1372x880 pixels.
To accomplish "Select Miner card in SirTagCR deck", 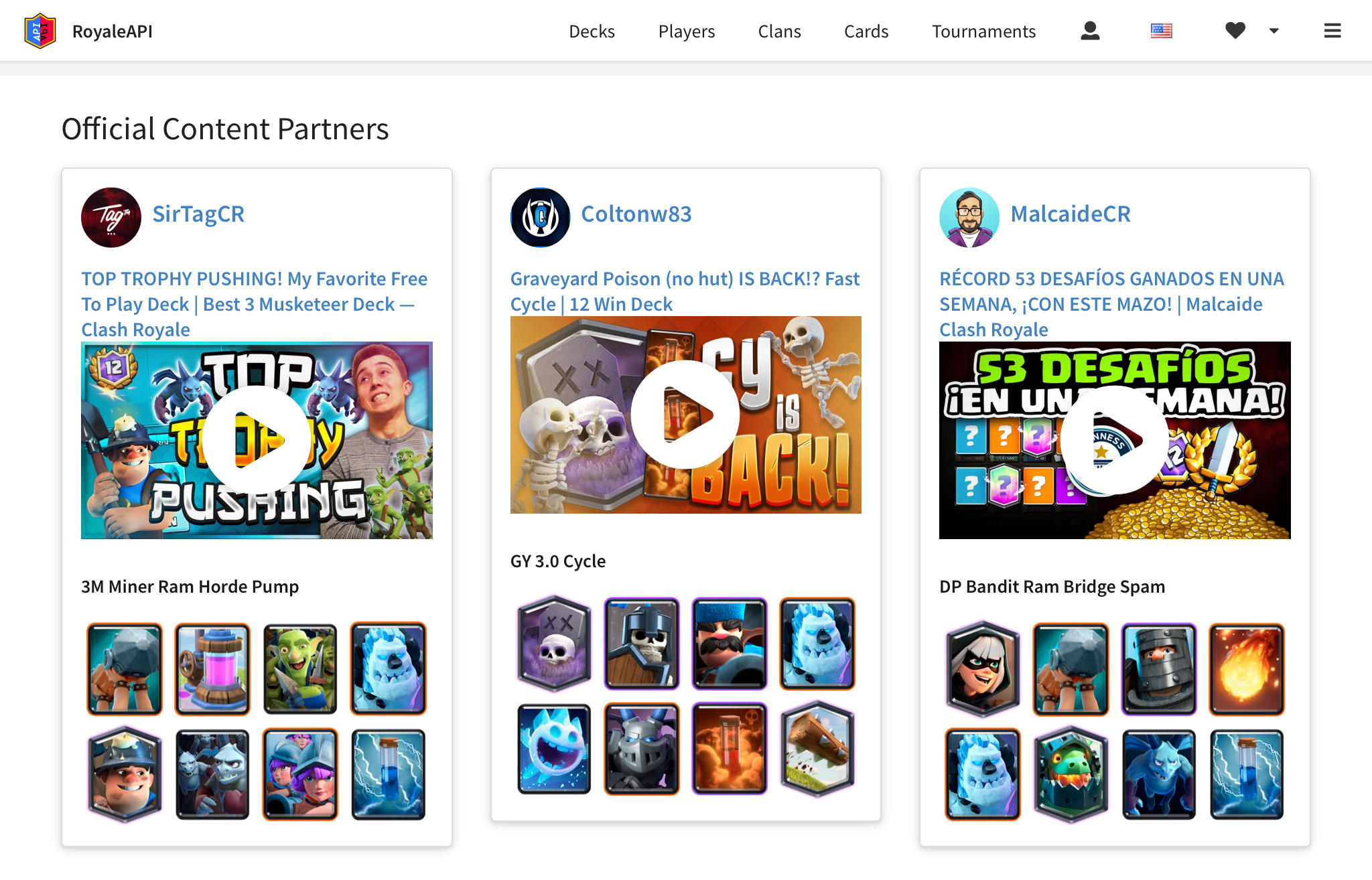I will coord(125,775).
